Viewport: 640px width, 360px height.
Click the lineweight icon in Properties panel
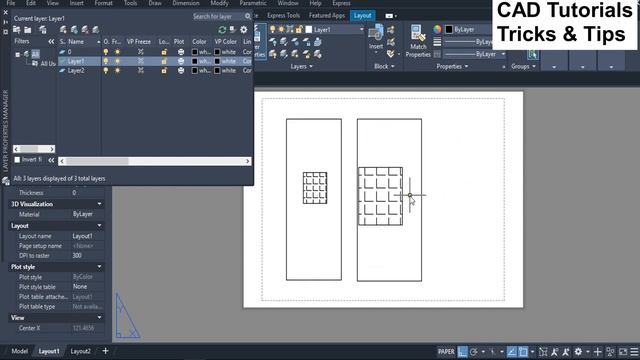437,42
